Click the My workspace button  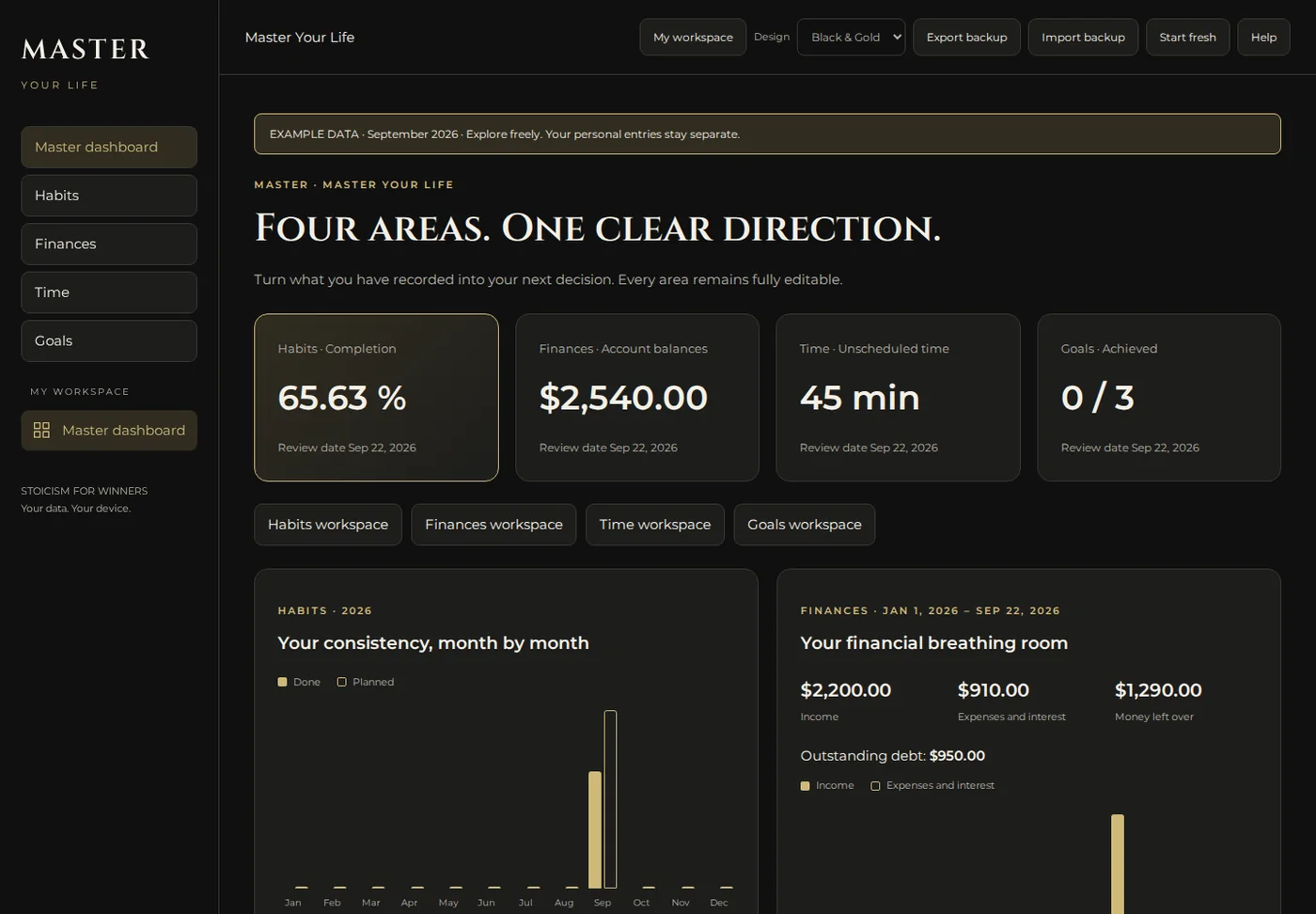click(x=693, y=38)
